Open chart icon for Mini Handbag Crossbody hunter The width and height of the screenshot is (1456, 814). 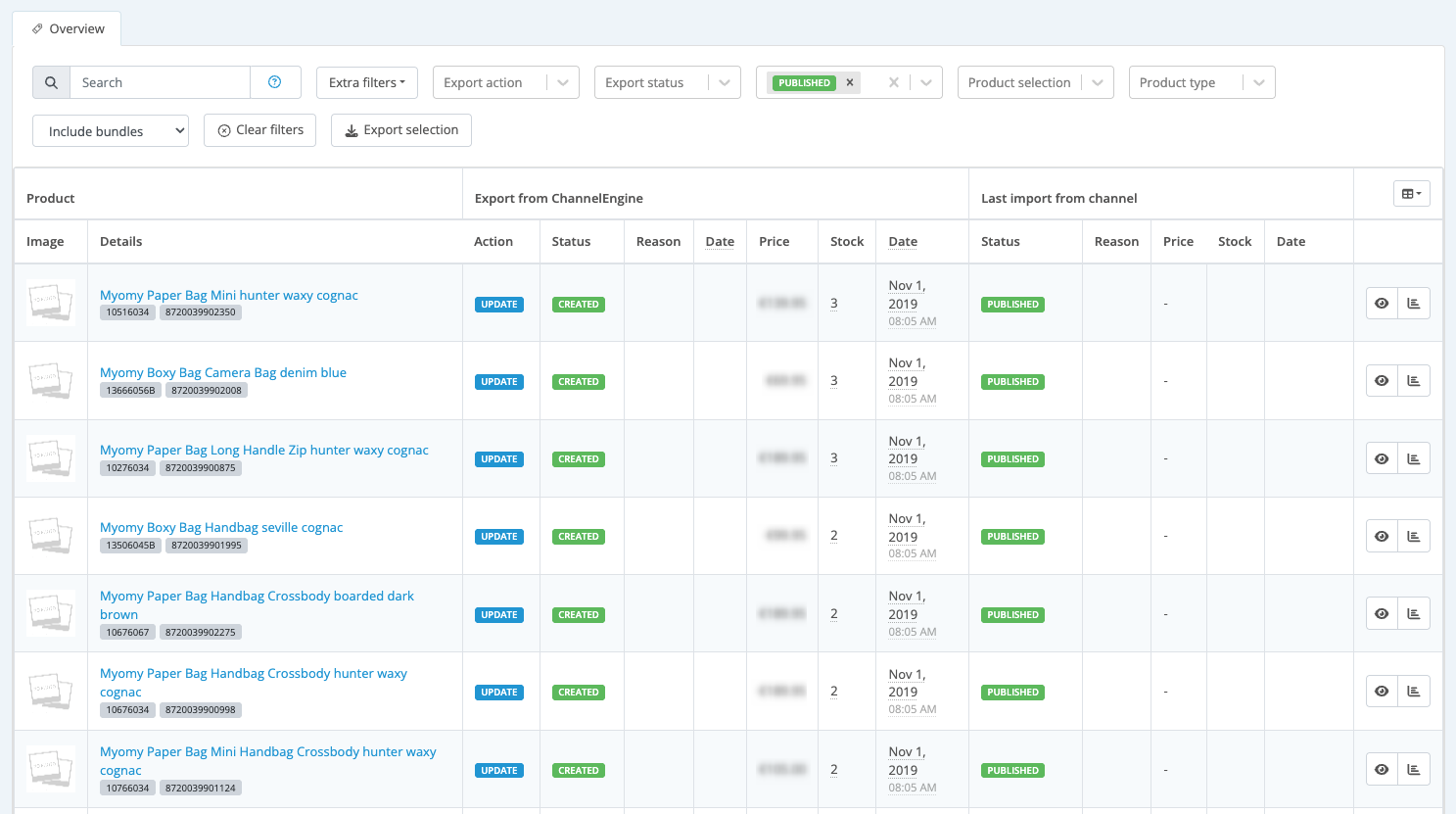pos(1414,769)
